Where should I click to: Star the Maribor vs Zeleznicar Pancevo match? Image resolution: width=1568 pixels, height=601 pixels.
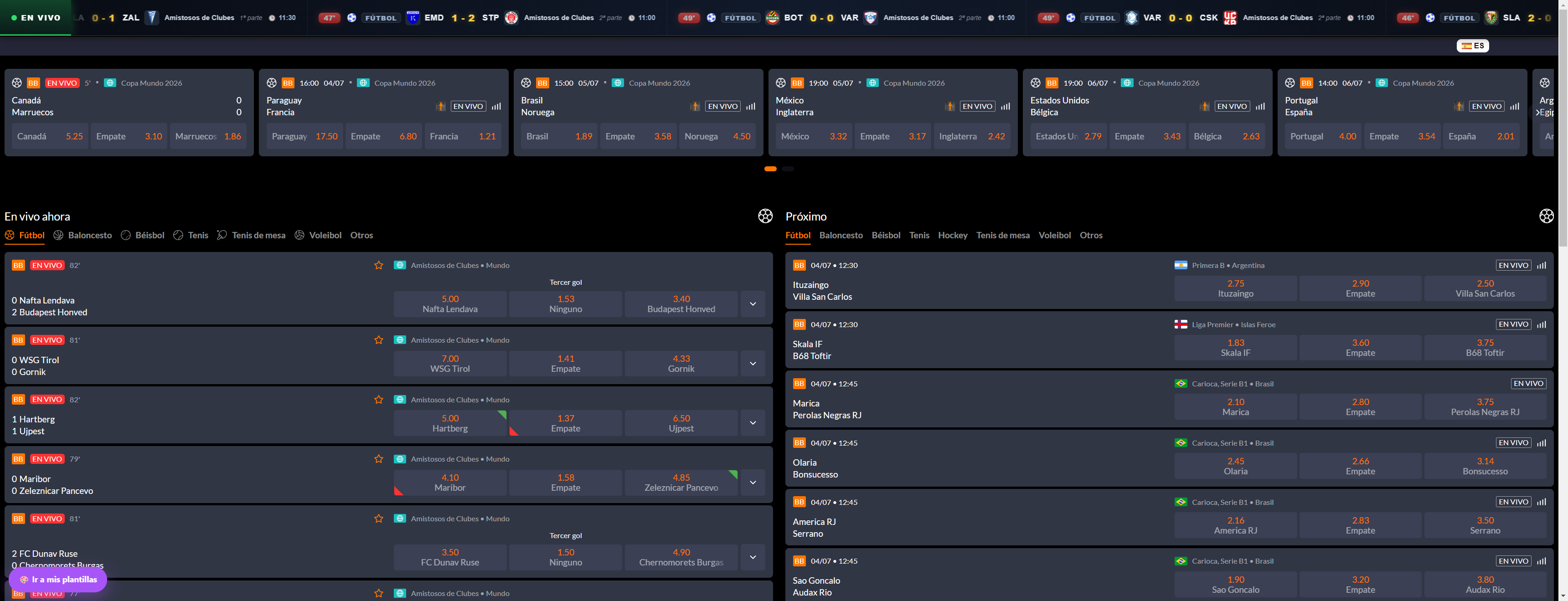click(379, 459)
